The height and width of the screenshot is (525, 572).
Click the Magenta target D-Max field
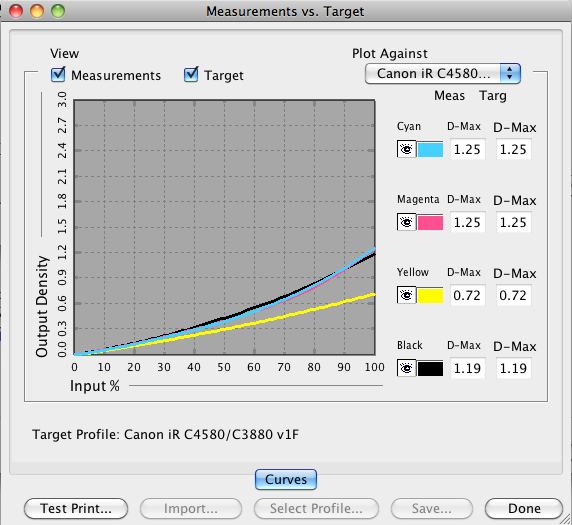(513, 222)
